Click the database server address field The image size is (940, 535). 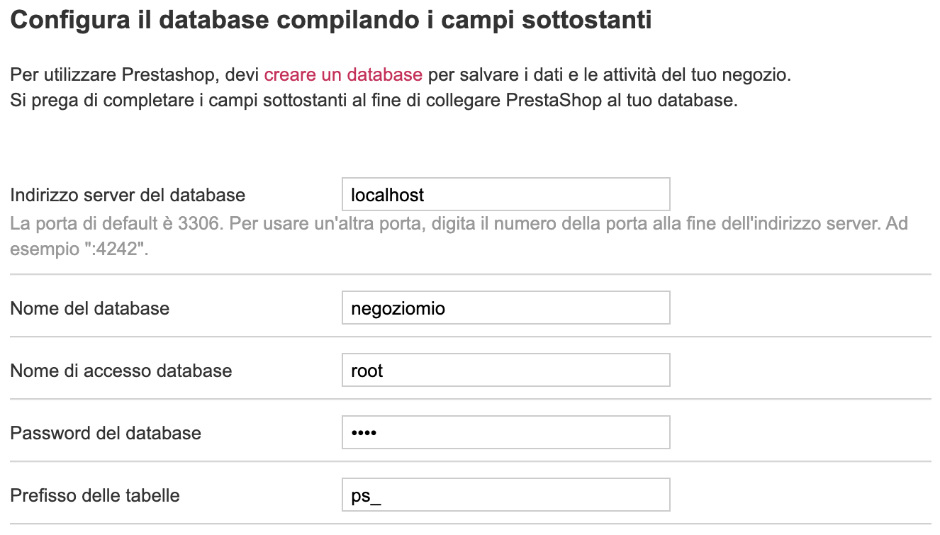pos(505,195)
